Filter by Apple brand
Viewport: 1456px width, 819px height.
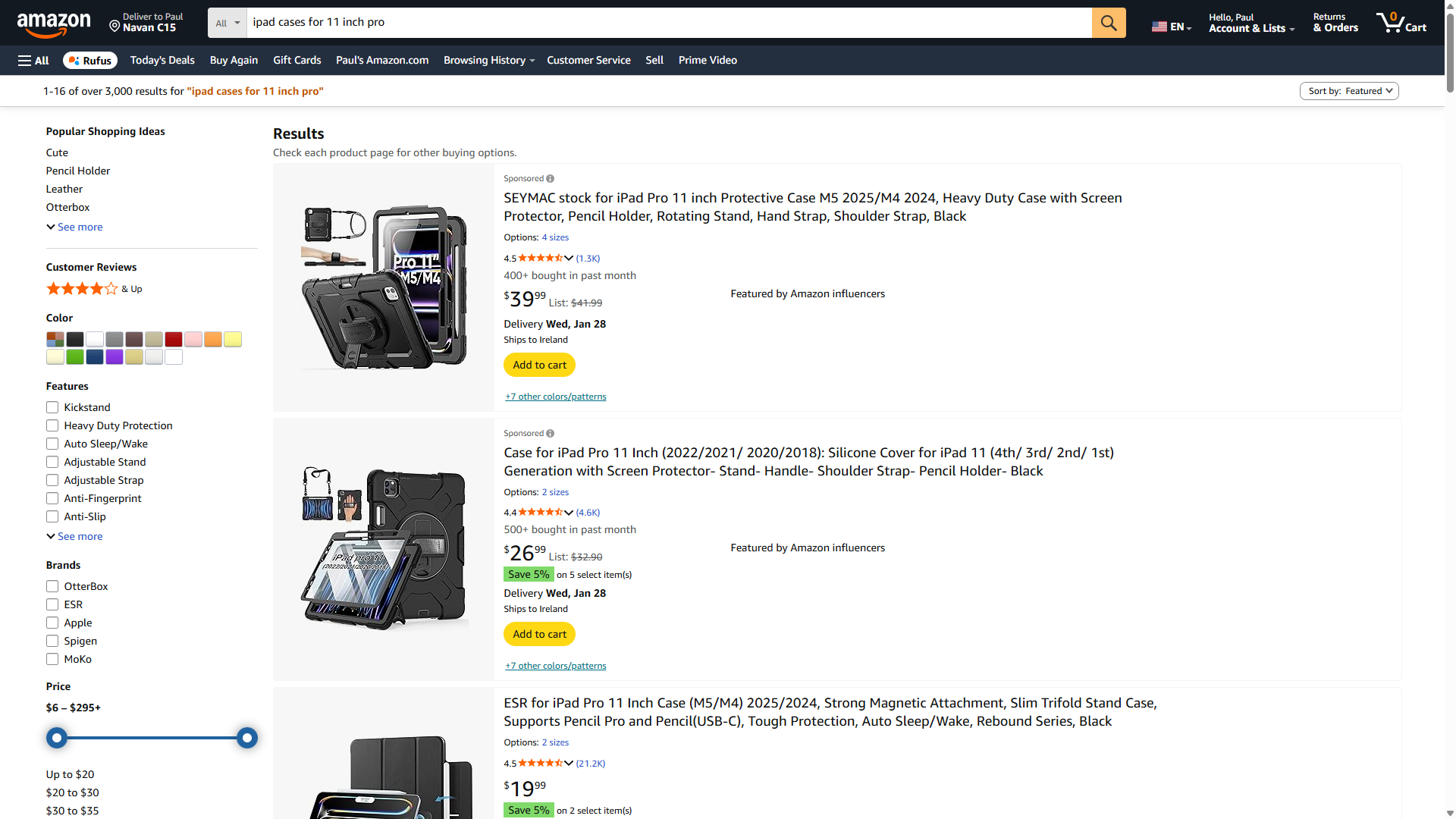52,623
